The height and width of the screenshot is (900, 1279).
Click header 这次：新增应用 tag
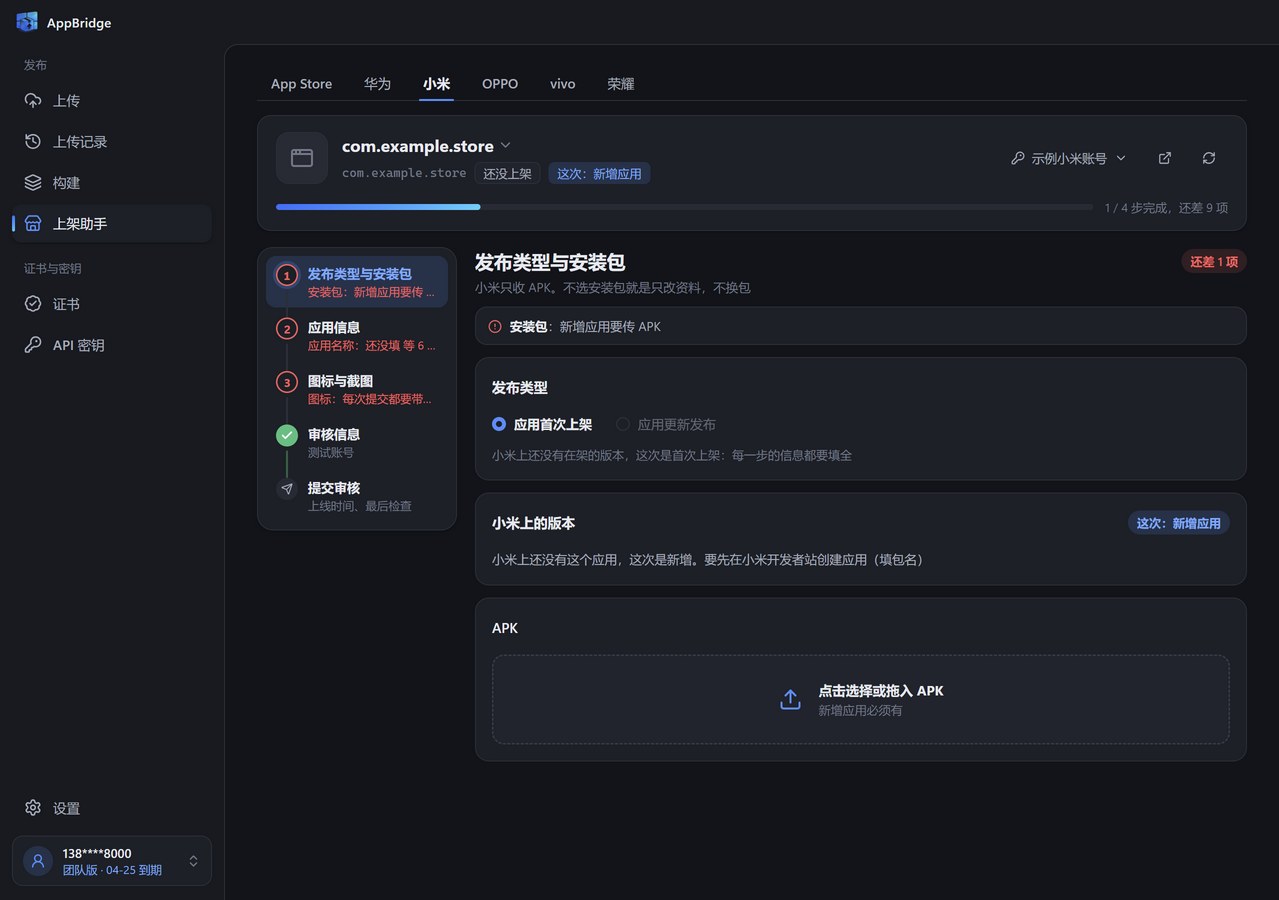[x=599, y=173]
